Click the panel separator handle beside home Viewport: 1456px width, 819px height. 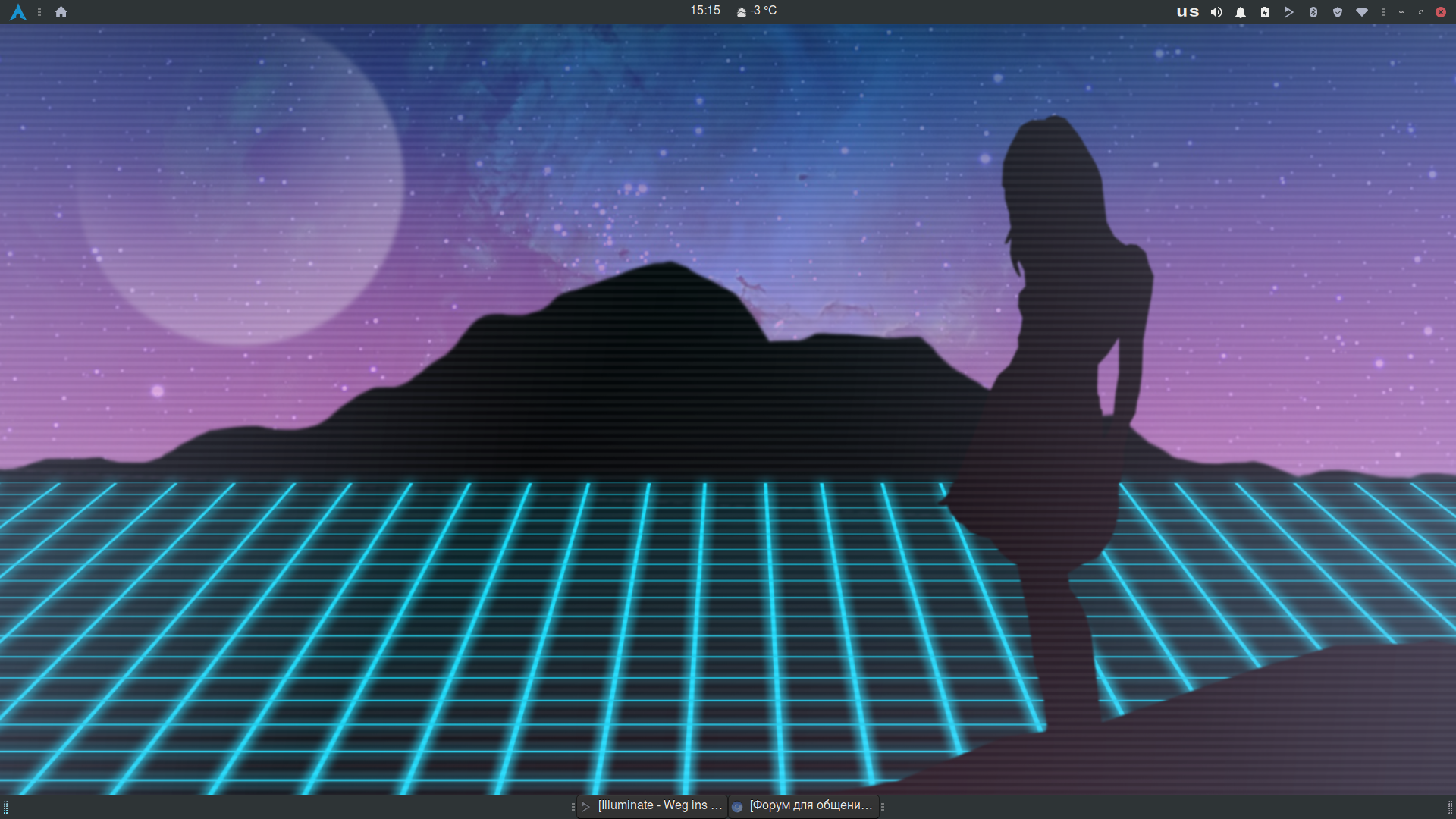click(39, 12)
